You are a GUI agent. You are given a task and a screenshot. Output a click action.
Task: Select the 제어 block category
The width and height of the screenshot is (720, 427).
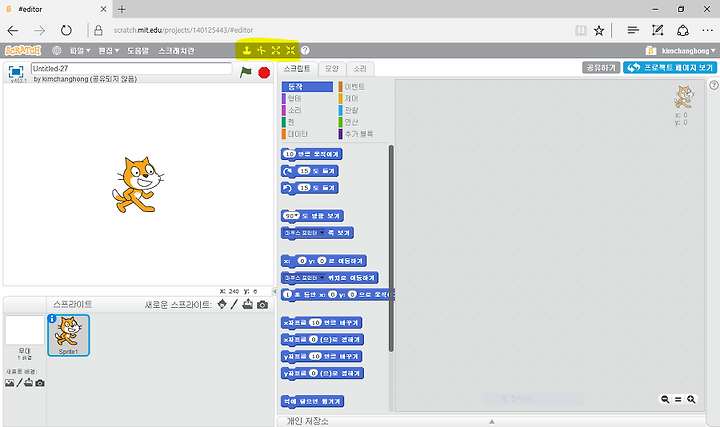point(363,98)
